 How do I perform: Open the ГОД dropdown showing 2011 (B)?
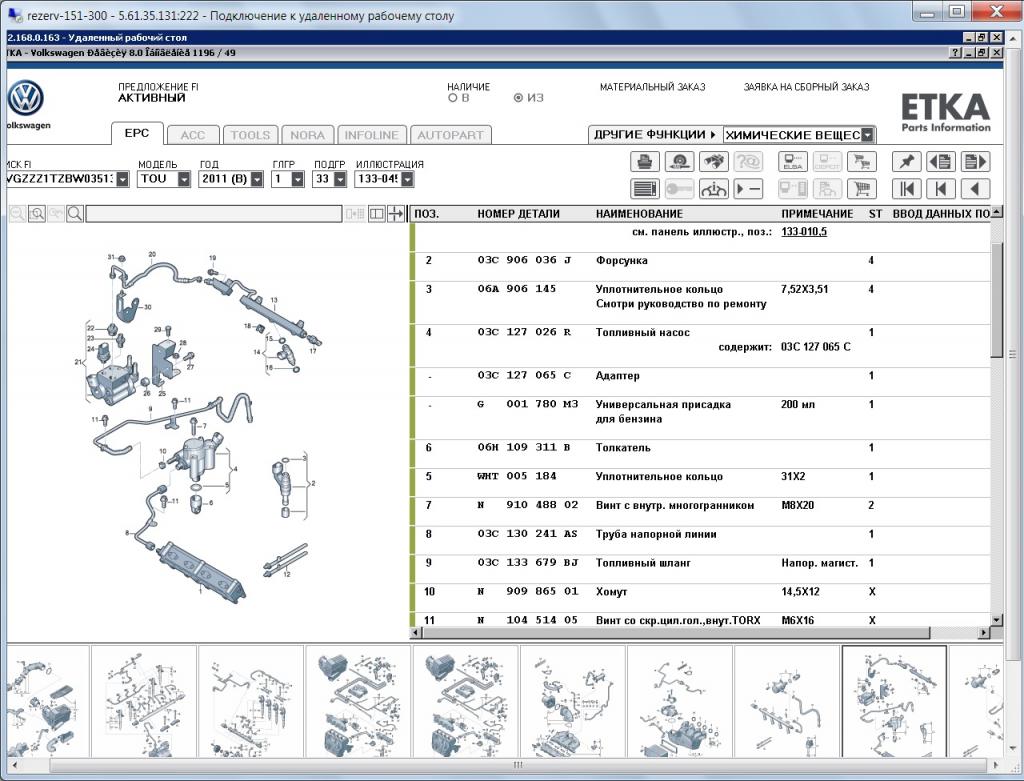[x=257, y=179]
